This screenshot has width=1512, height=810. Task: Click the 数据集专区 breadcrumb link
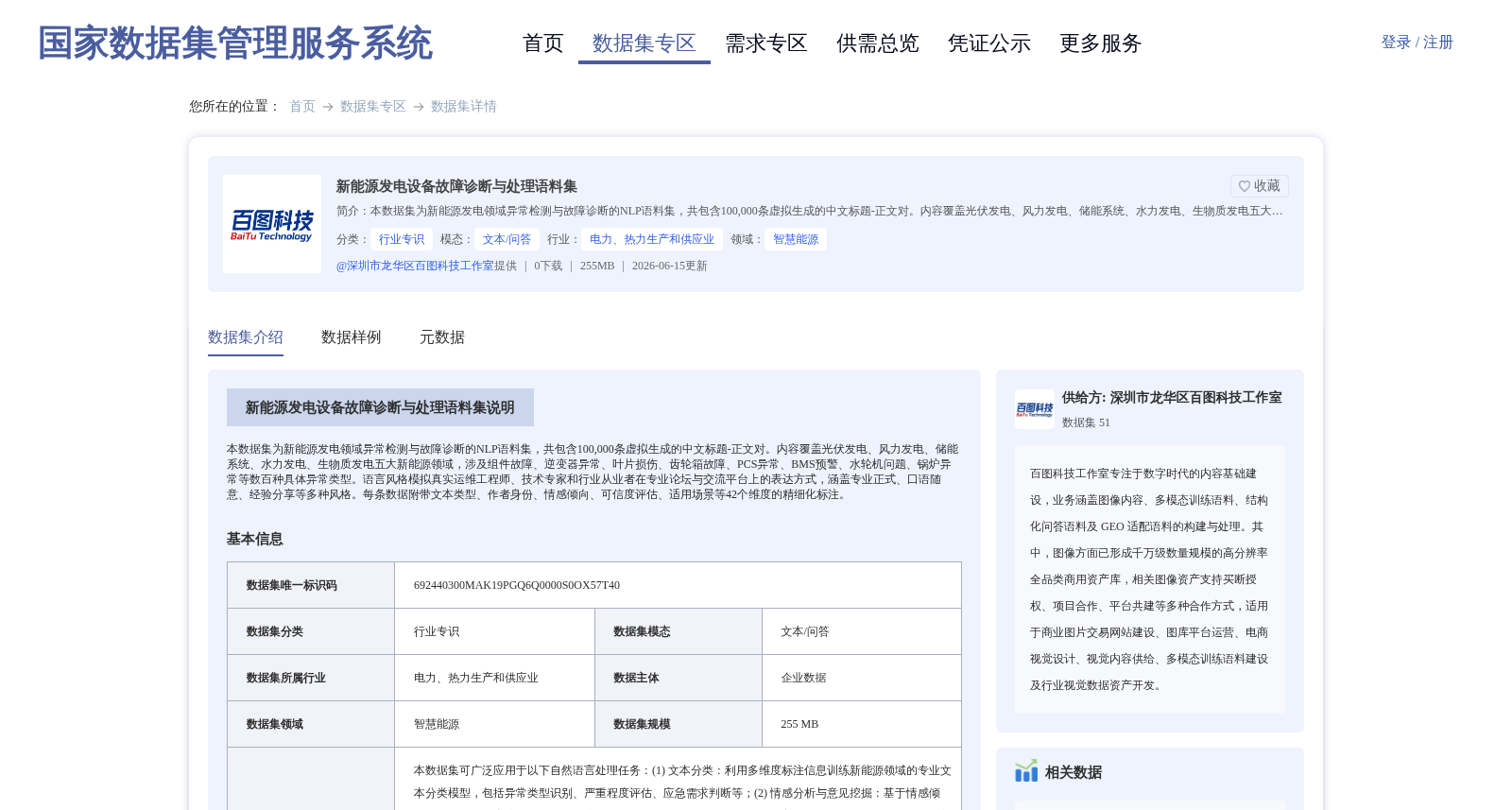click(x=373, y=107)
